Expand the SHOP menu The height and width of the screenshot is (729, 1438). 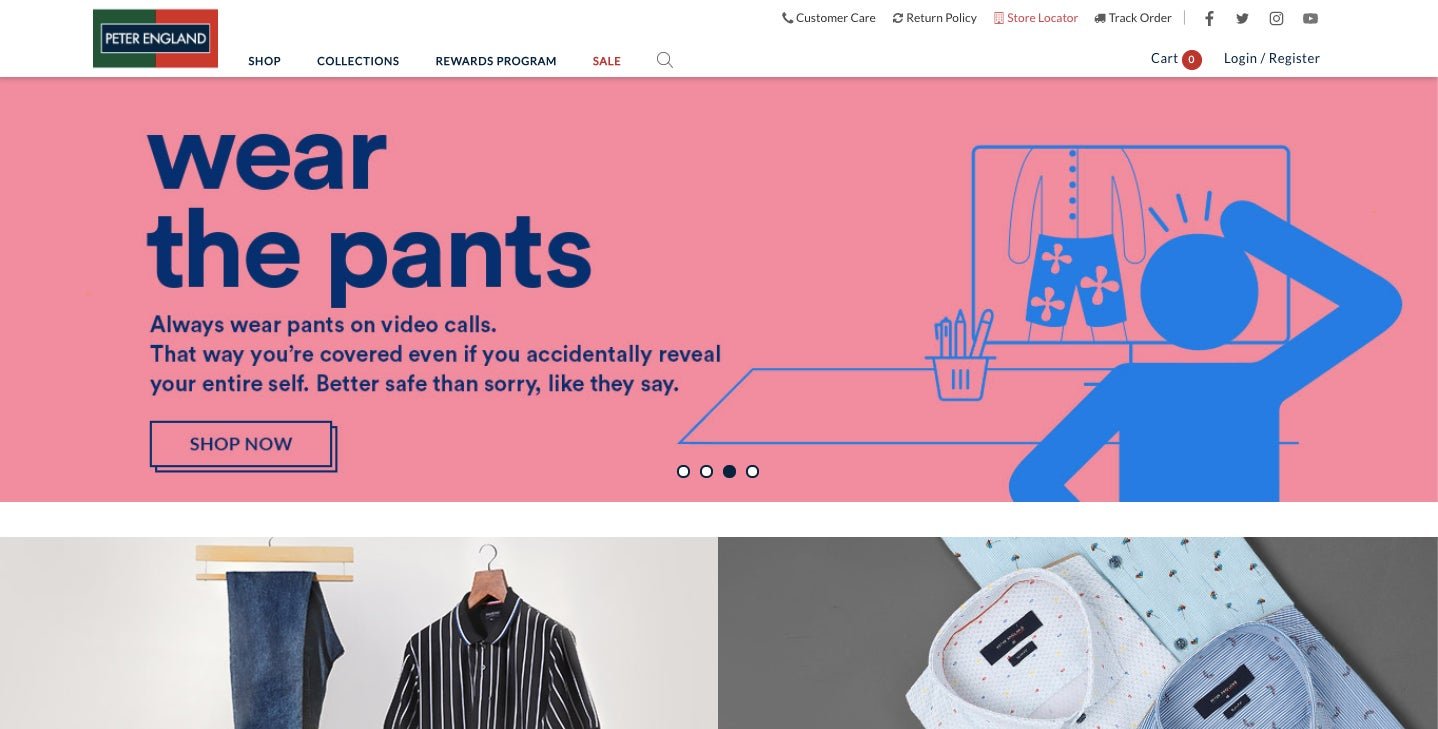pos(264,61)
